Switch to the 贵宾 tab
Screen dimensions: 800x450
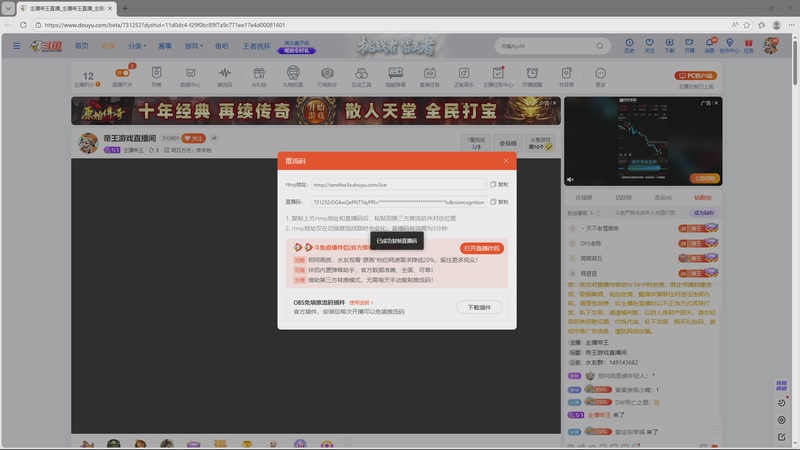pos(663,197)
